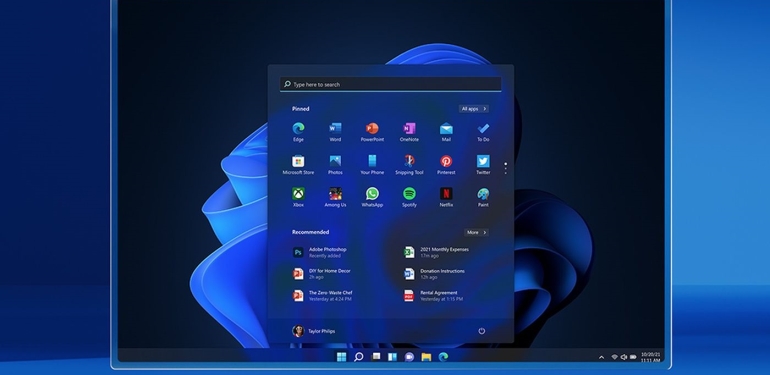Open the date and time clock
This screenshot has height=375, width=770.
[x=650, y=357]
